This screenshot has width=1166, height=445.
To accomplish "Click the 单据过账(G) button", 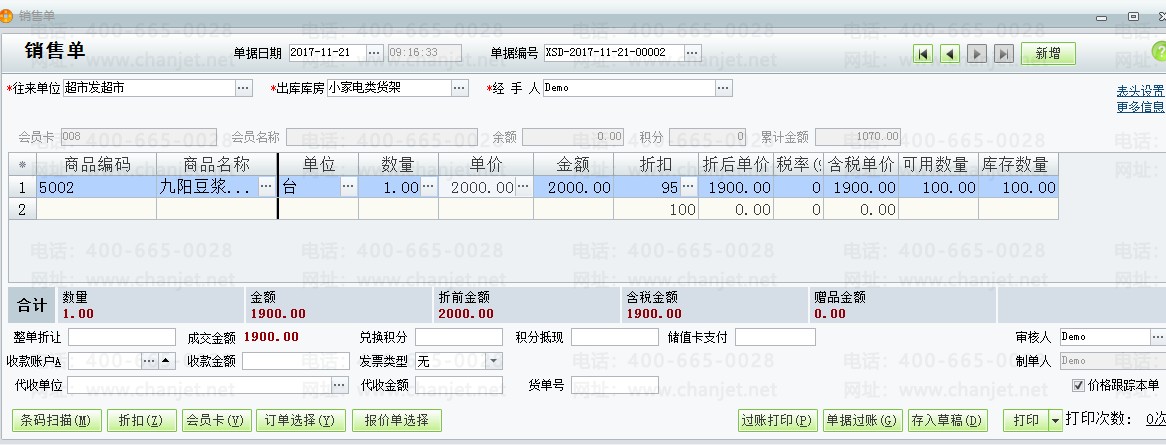I will click(x=862, y=421).
